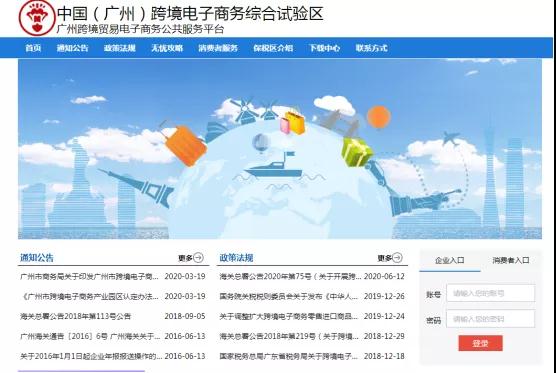This screenshot has height=373, width=556.
Task: Click the date 2018-09-05 in notice list
Action: 185,316
